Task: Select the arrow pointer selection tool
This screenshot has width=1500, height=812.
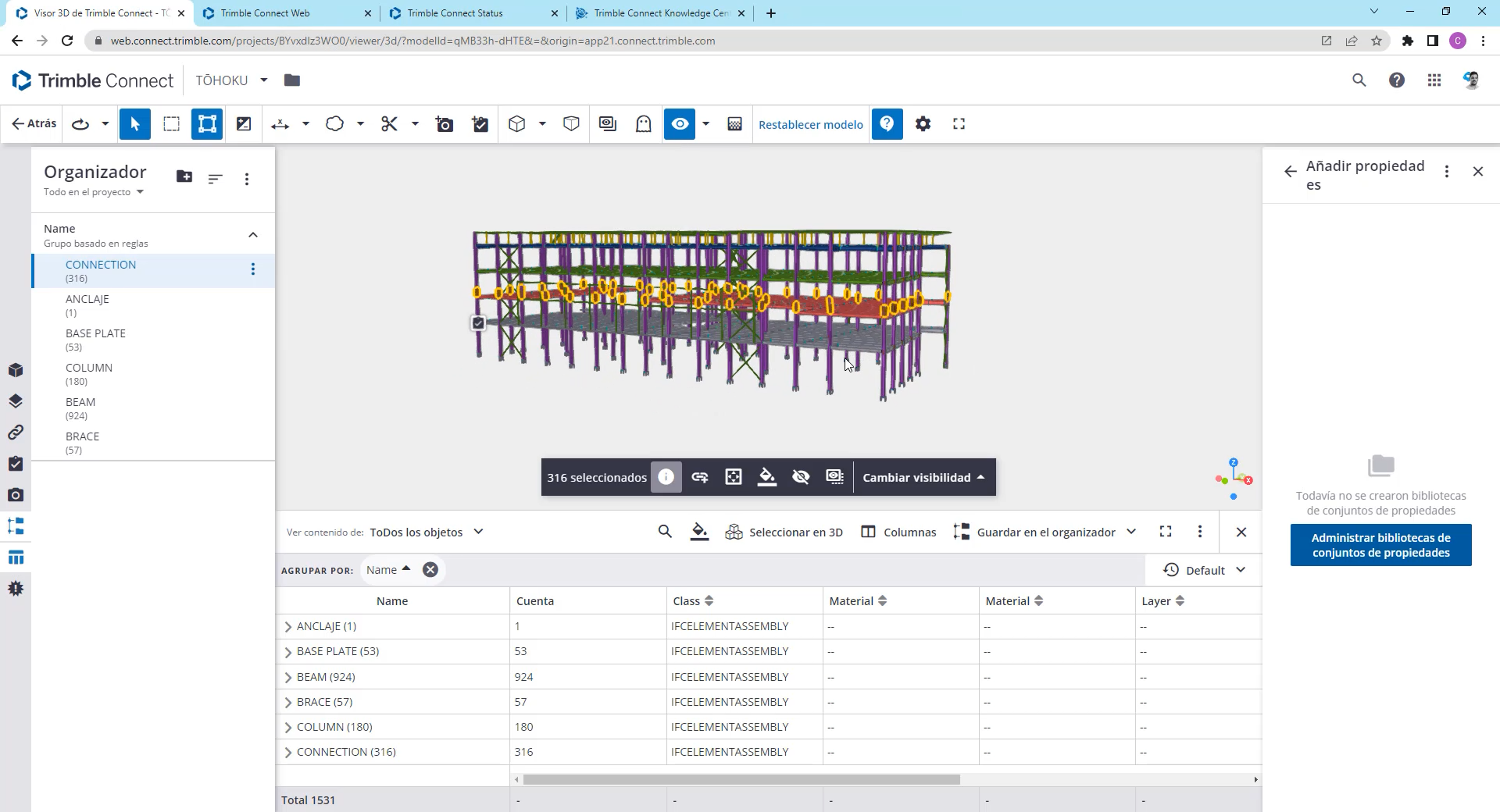Action: (x=135, y=124)
